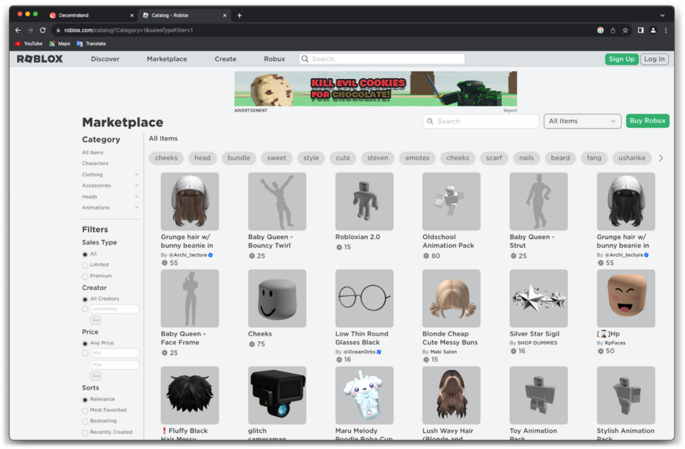Click the Min price field
Screen dimensions: 685x449
(x=114, y=353)
